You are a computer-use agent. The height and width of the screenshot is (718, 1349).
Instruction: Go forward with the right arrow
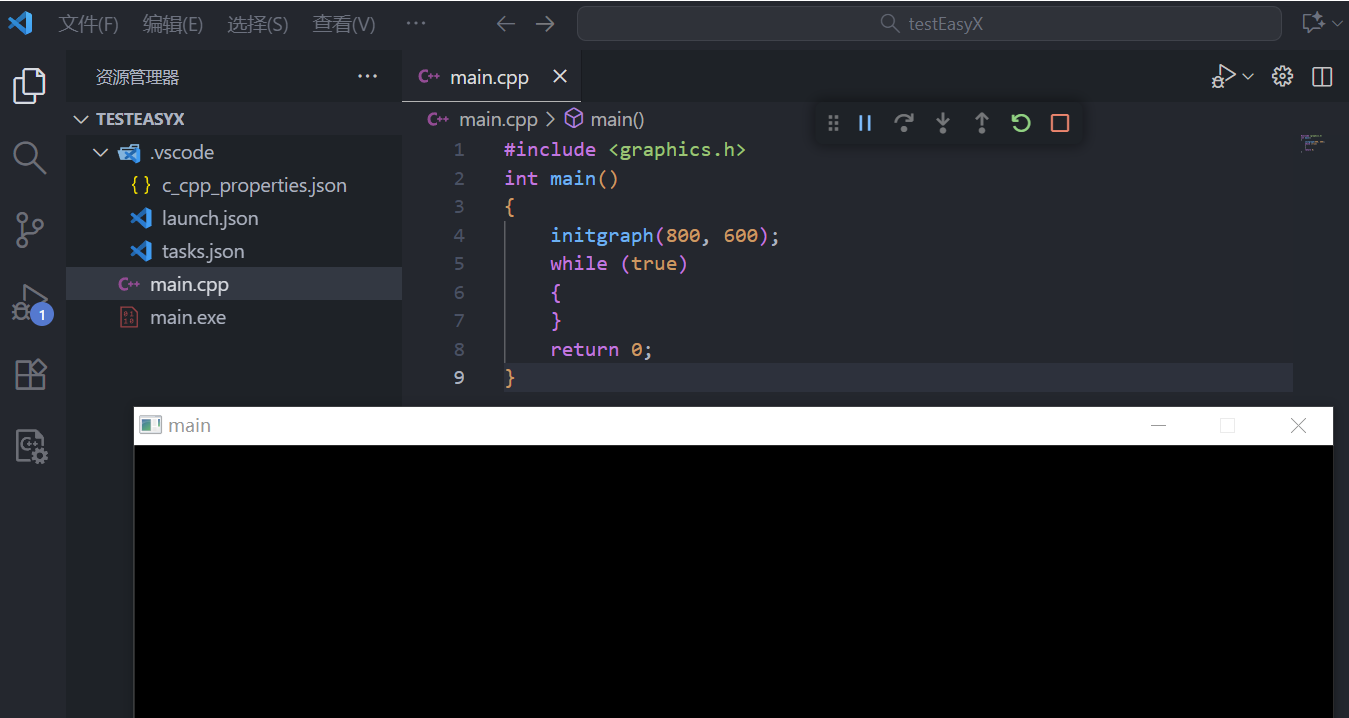(545, 23)
